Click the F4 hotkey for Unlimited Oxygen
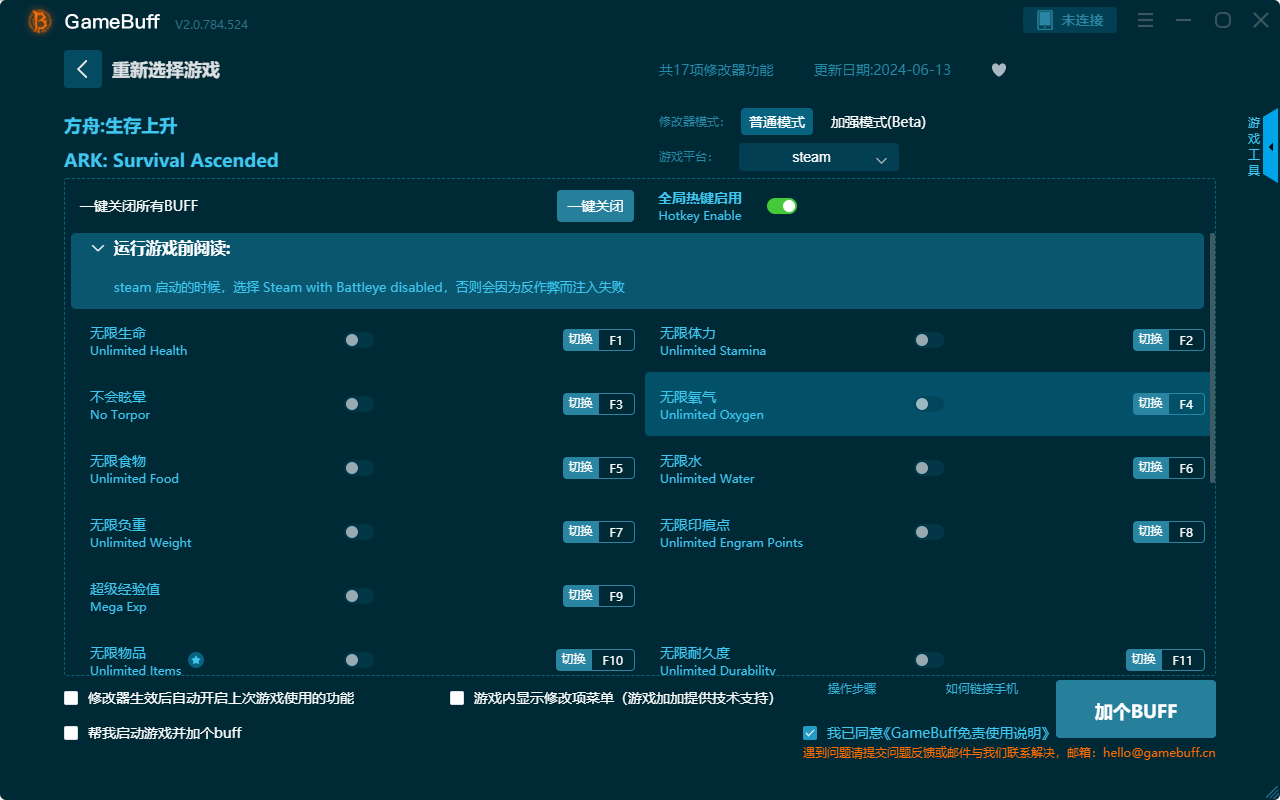 [x=1186, y=404]
